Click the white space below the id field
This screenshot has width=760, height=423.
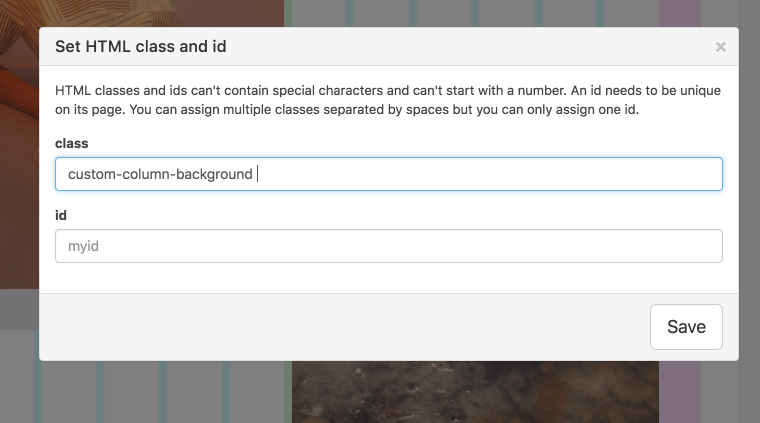[388, 278]
